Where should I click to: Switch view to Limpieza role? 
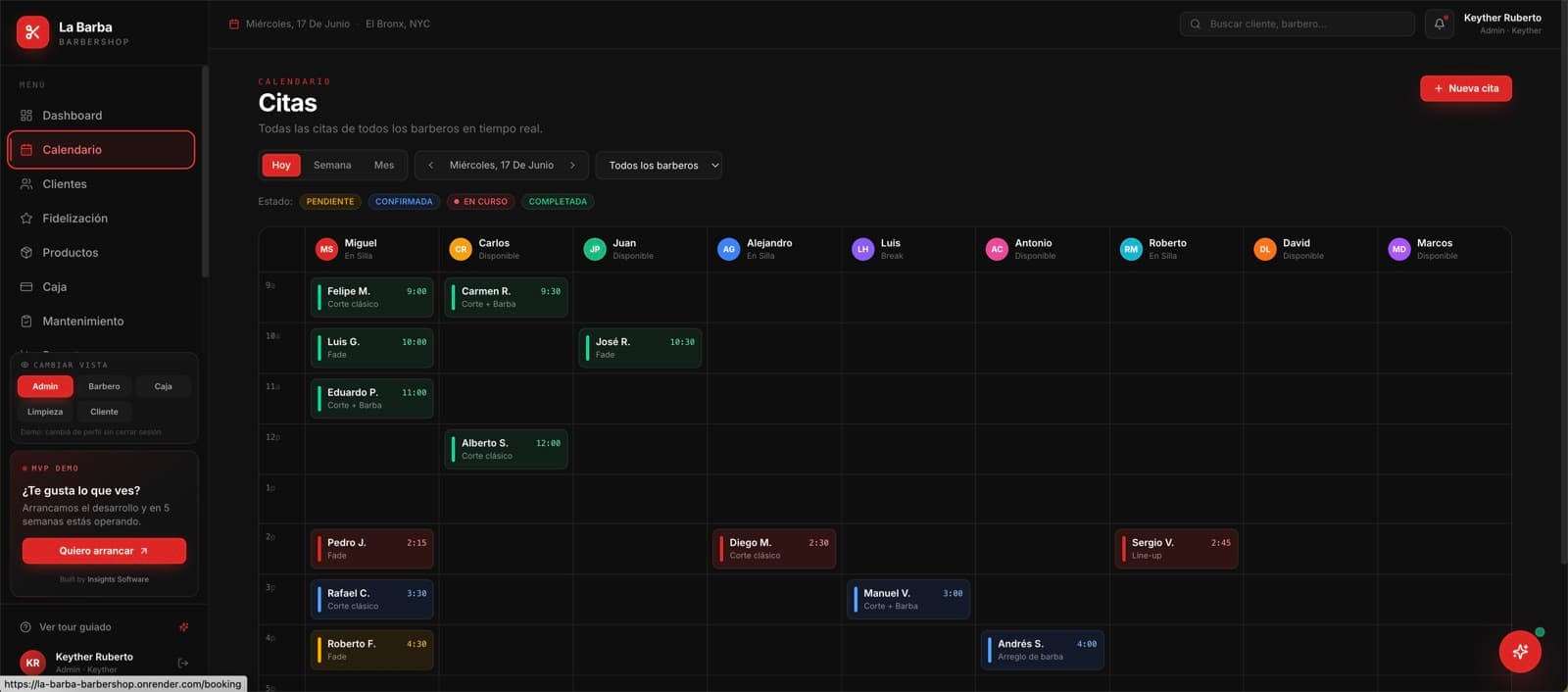click(x=45, y=412)
